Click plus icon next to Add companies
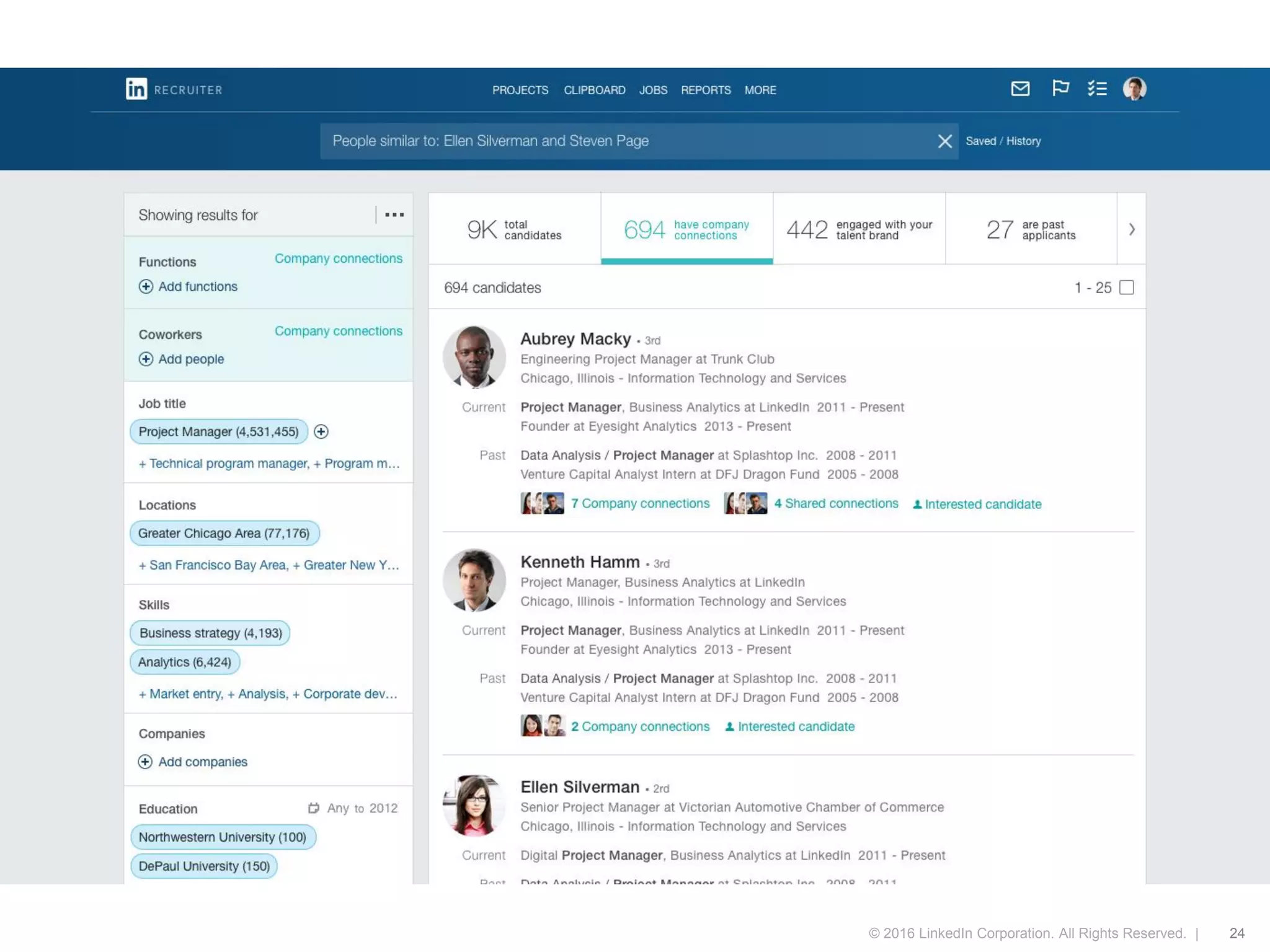The image size is (1270, 952). pos(145,762)
